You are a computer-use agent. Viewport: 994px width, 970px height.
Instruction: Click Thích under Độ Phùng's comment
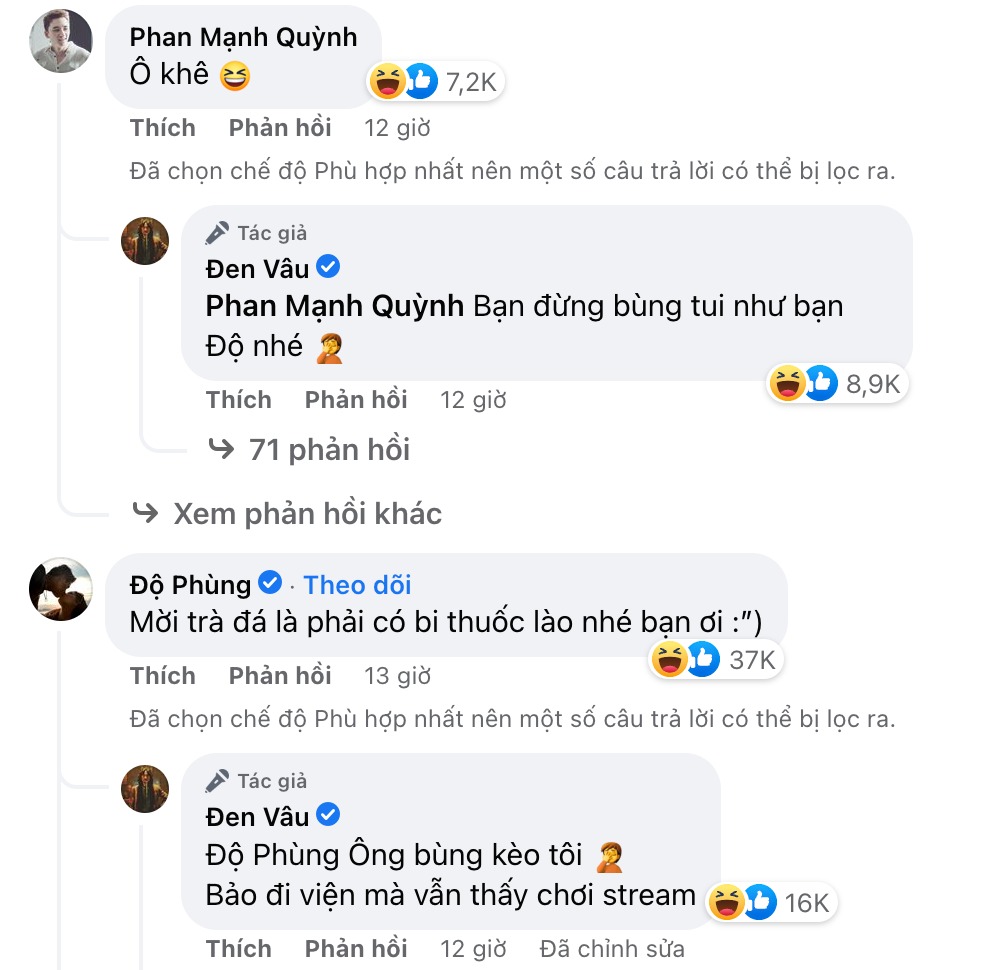pyautogui.click(x=163, y=675)
